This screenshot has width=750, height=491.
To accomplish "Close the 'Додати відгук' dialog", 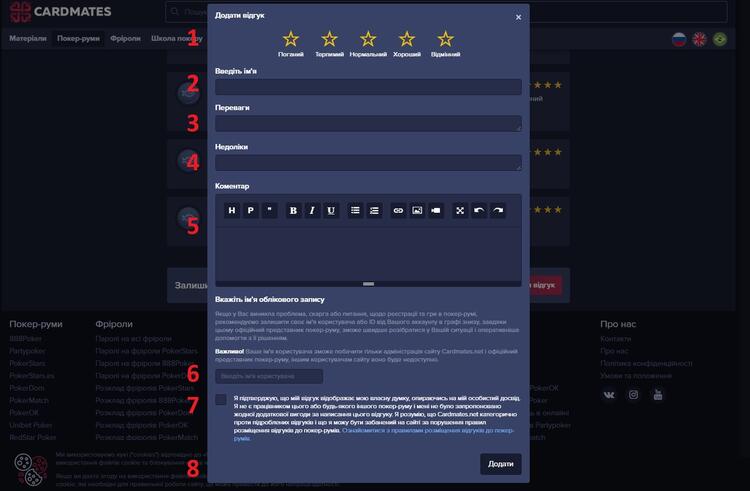I will 518,17.
